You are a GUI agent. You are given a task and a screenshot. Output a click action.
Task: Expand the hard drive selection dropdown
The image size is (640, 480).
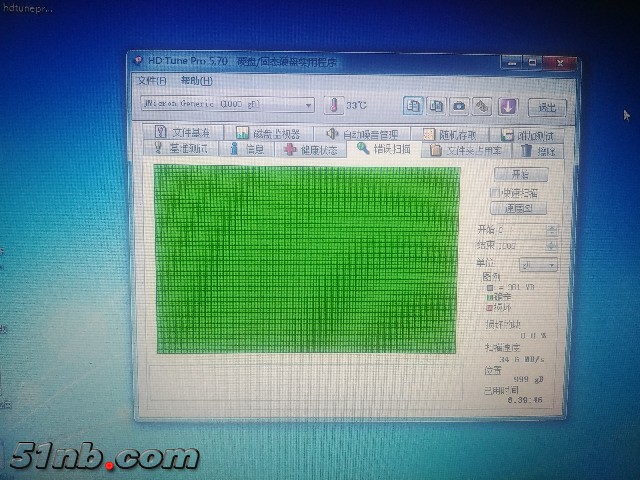click(x=308, y=104)
